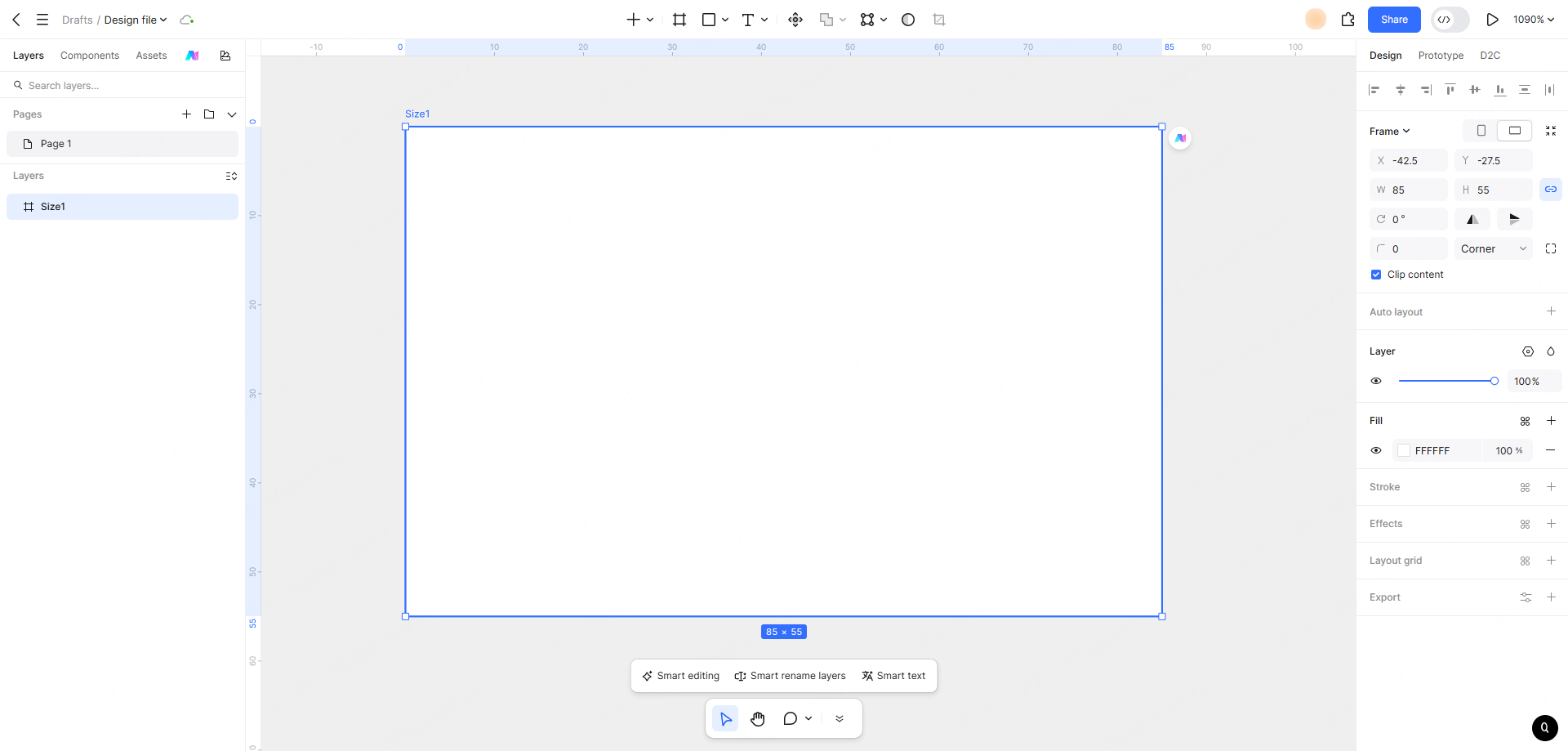This screenshot has width=1568, height=751.
Task: Toggle the fill visibility eye icon
Action: tap(1376, 451)
